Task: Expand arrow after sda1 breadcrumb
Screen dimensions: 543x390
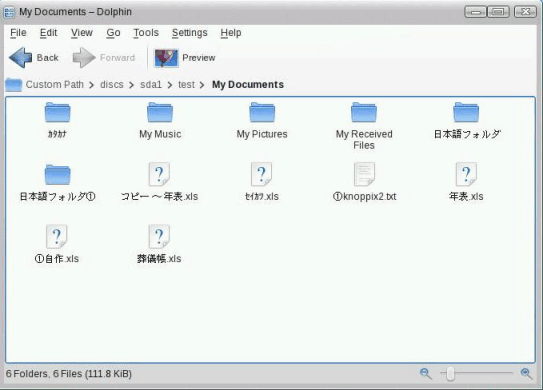Action: point(170,85)
